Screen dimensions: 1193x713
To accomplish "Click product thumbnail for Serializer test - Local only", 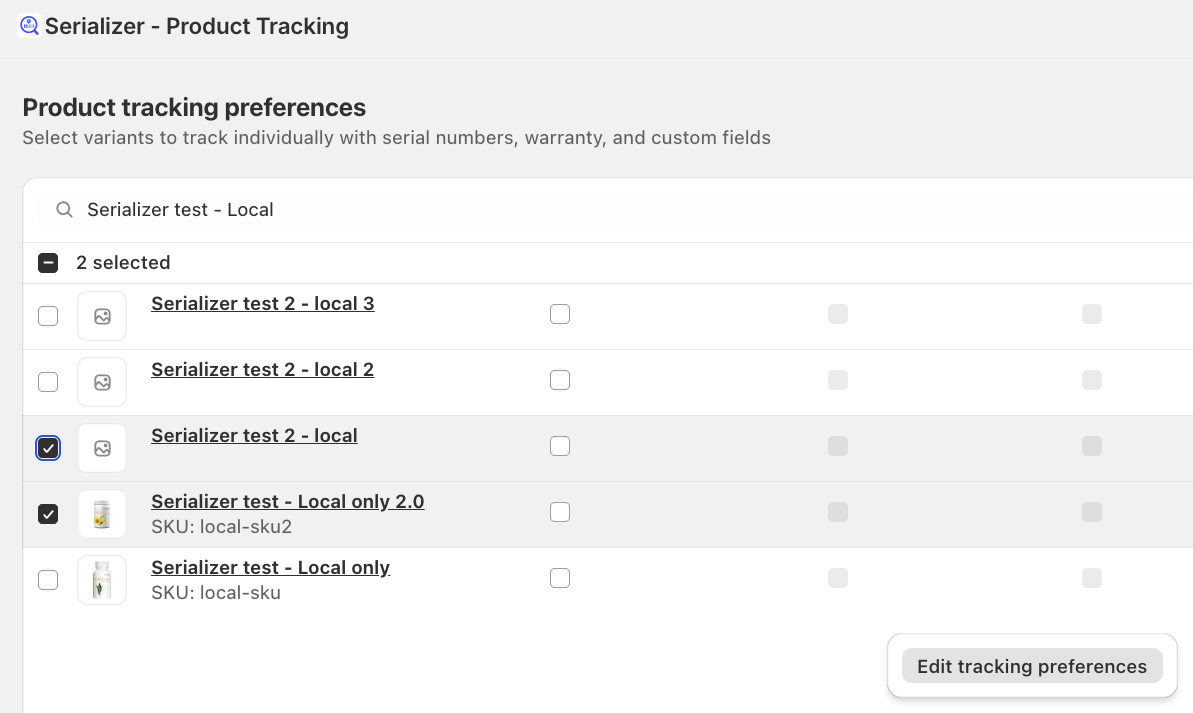I will [x=102, y=580].
